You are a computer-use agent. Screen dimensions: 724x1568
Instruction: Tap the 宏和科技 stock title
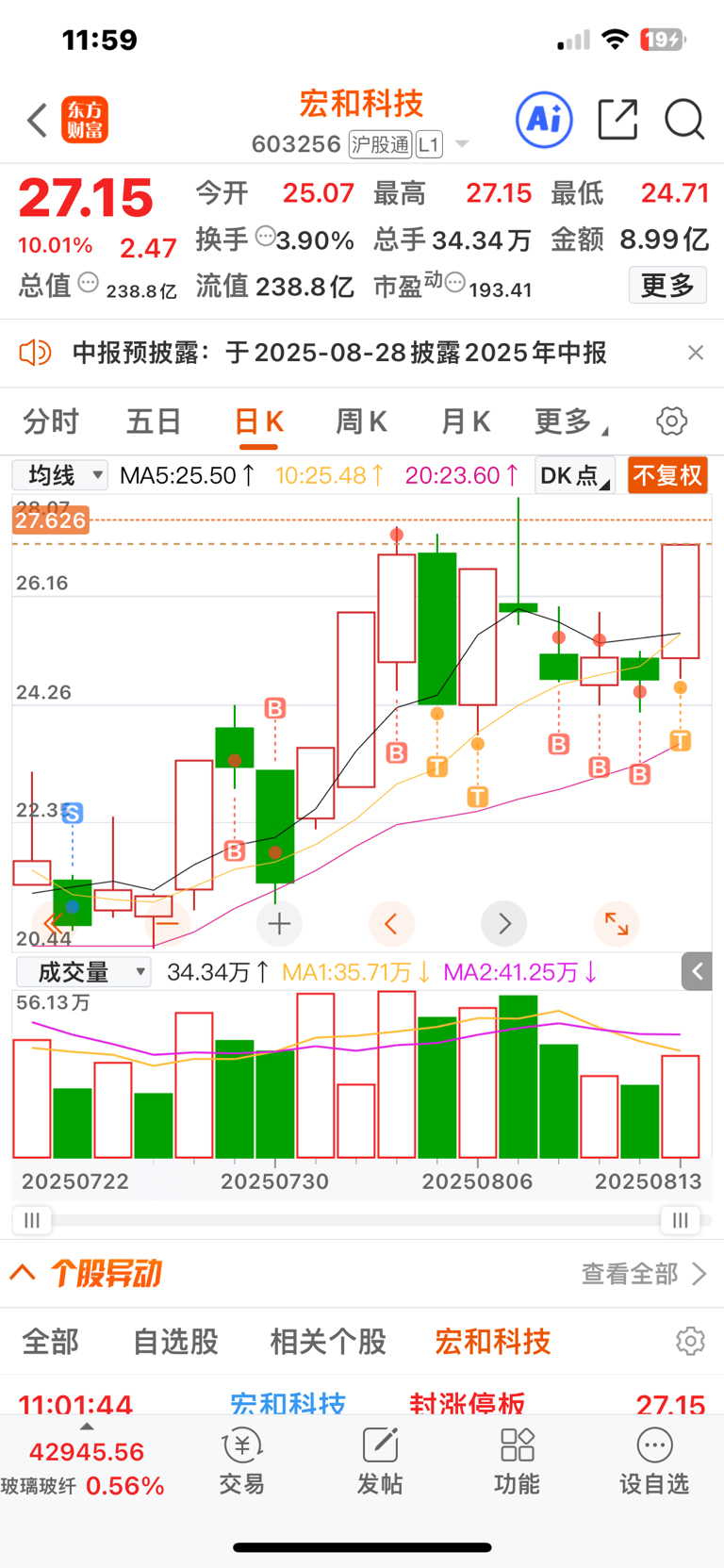361,103
